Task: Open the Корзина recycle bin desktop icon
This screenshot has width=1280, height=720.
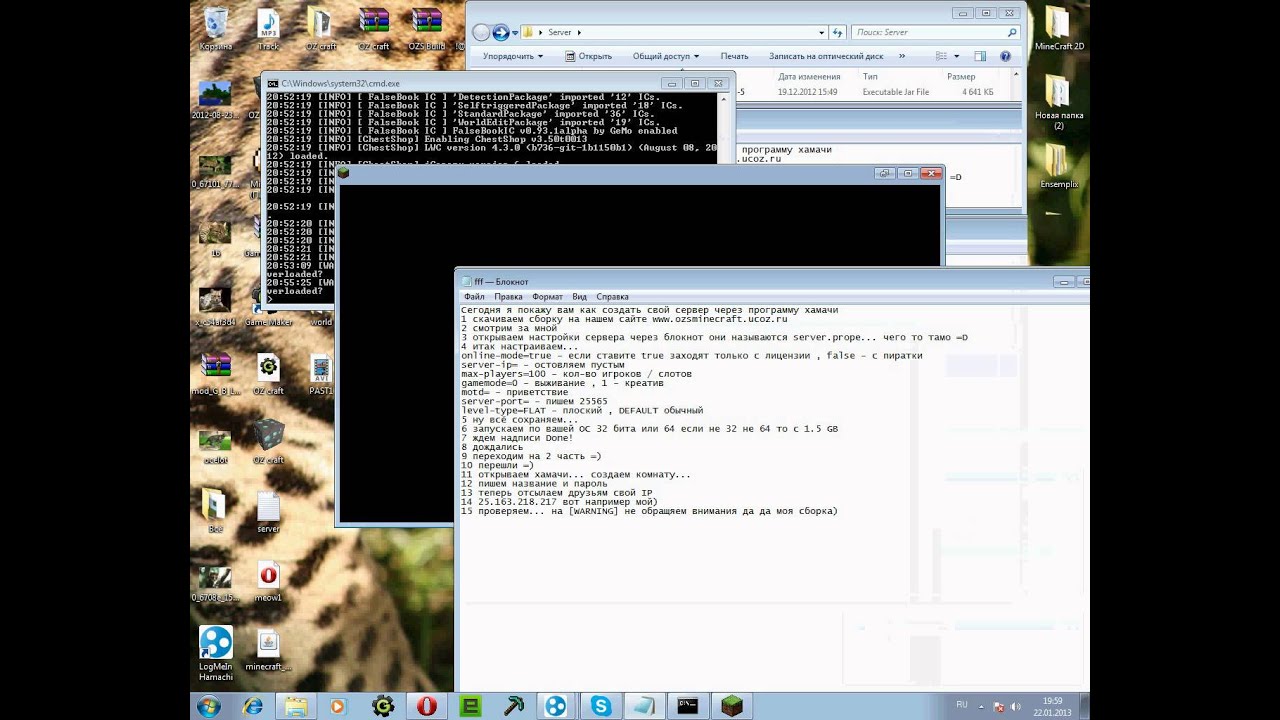Action: tap(215, 28)
